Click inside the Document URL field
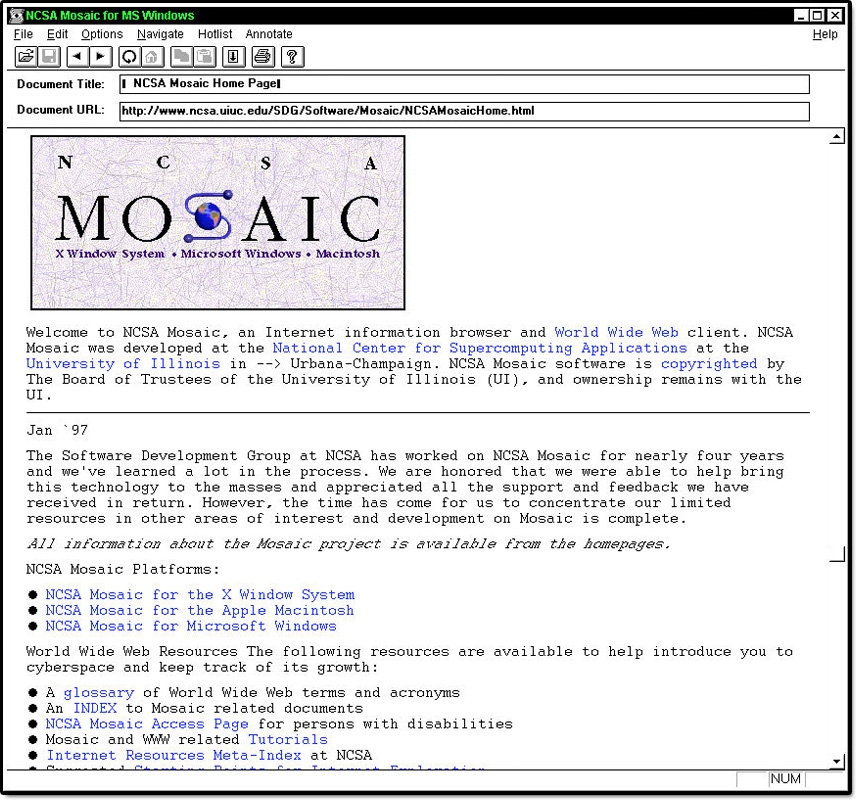 click(464, 111)
